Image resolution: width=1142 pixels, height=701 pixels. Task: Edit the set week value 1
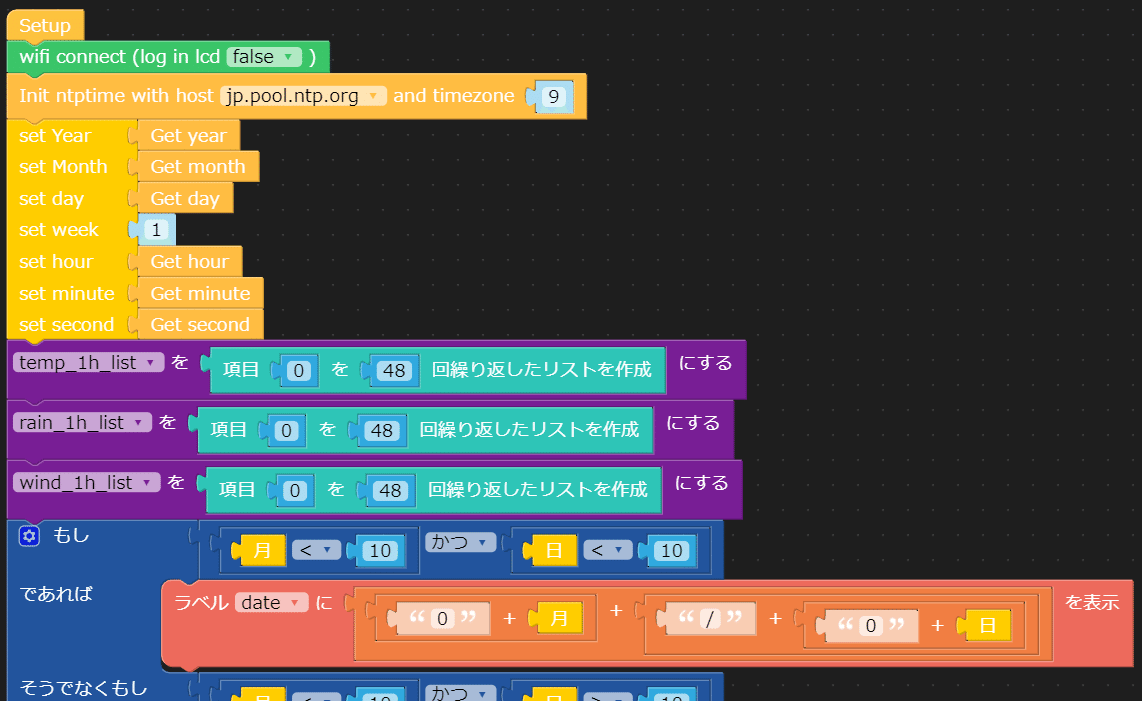[156, 229]
